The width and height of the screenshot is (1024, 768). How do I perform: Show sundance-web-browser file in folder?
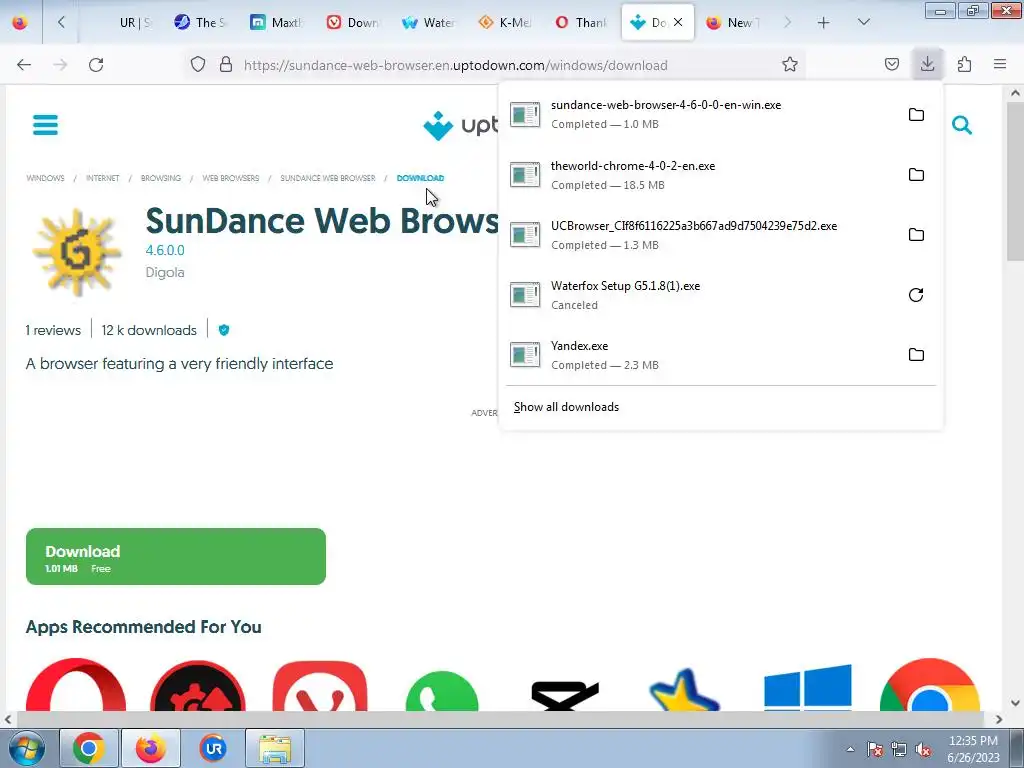(916, 114)
